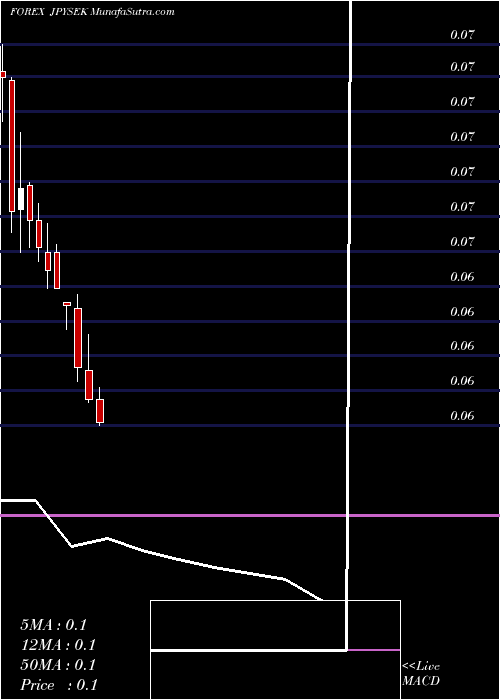Image resolution: width=500 pixels, height=700 pixels.
Task: Click the '5MA : 0.1' value
Action: (54, 625)
